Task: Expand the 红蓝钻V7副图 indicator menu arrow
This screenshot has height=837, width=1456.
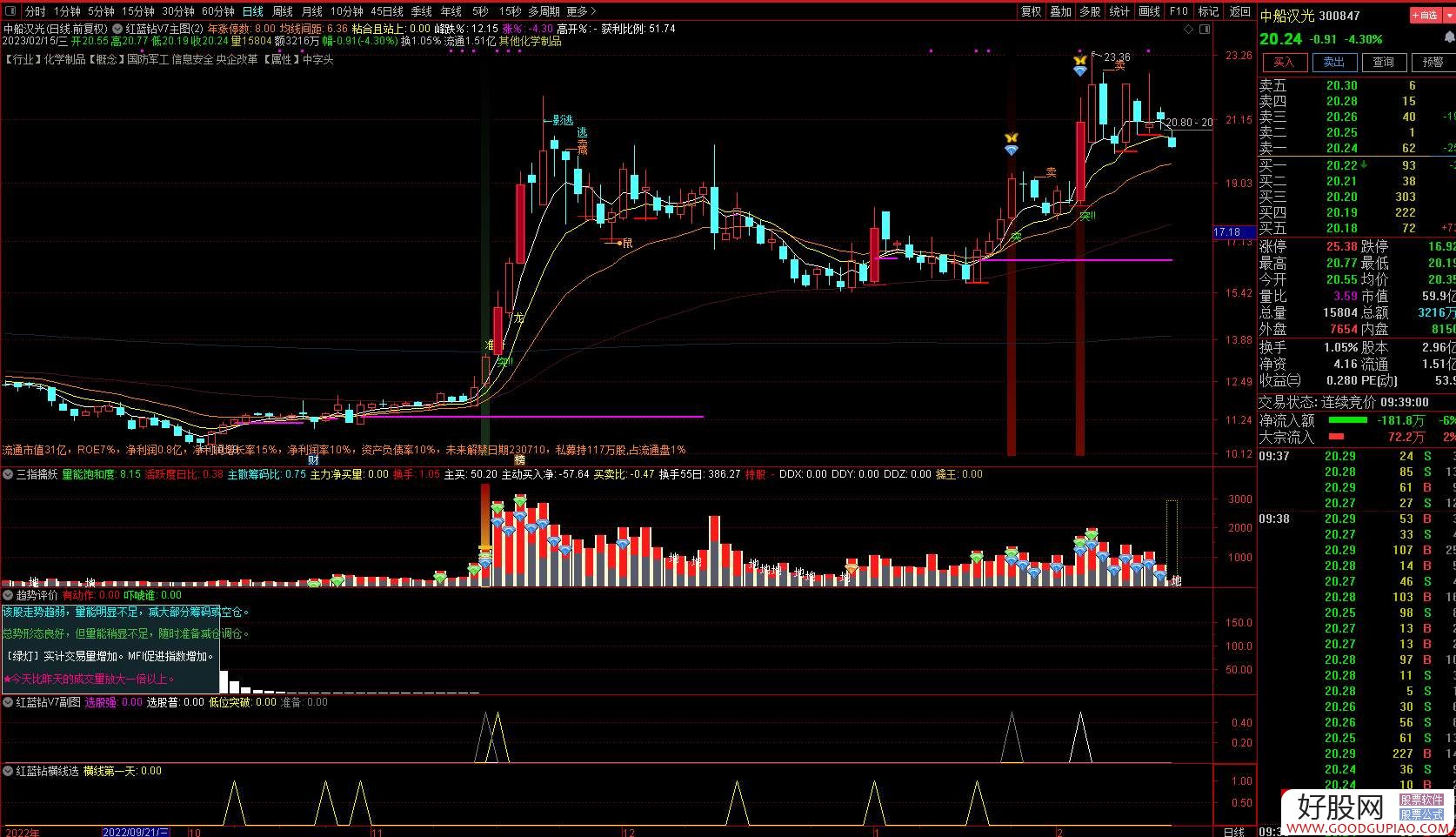Action: (9, 702)
